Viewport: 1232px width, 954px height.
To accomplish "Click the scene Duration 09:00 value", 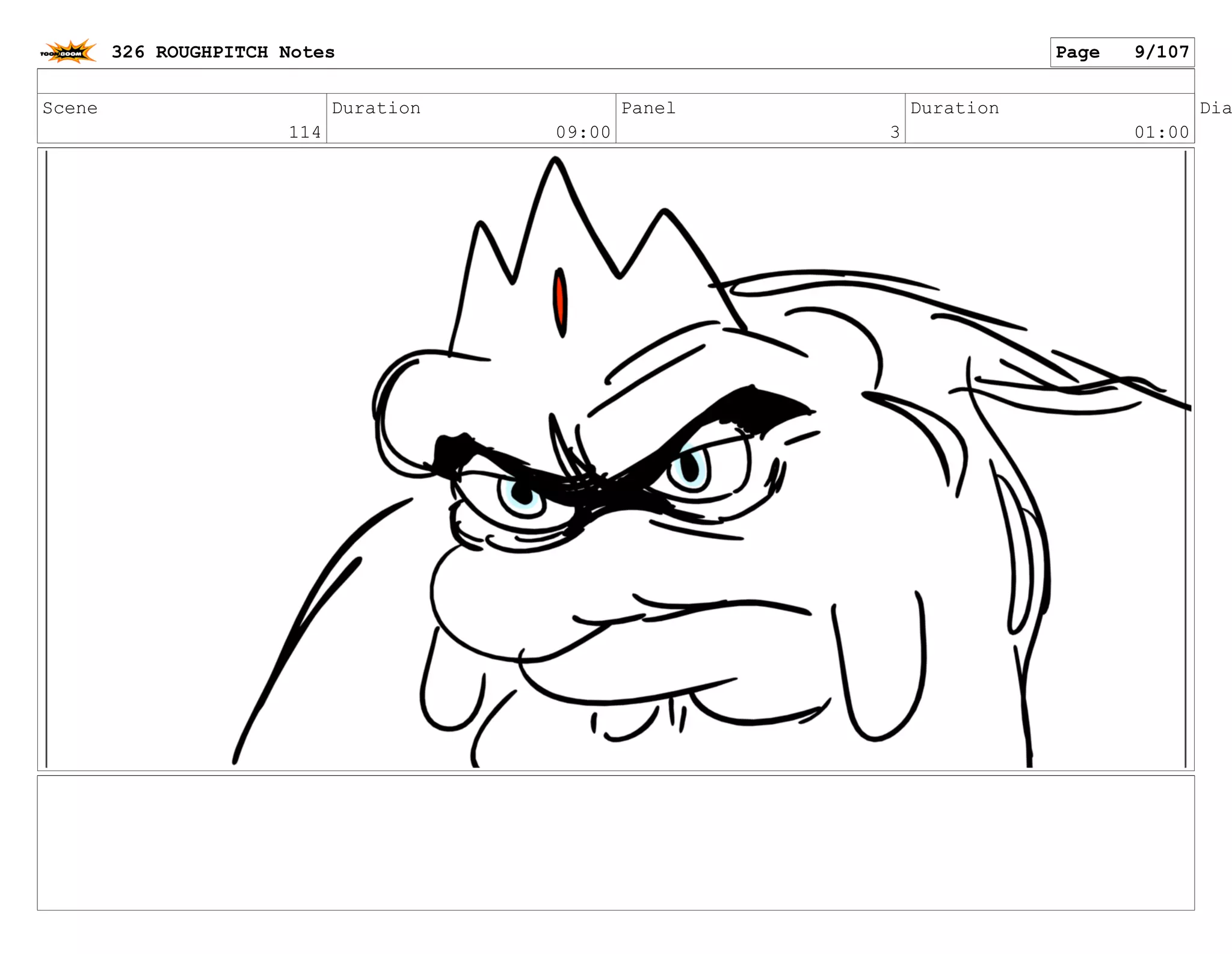I will (x=582, y=132).
